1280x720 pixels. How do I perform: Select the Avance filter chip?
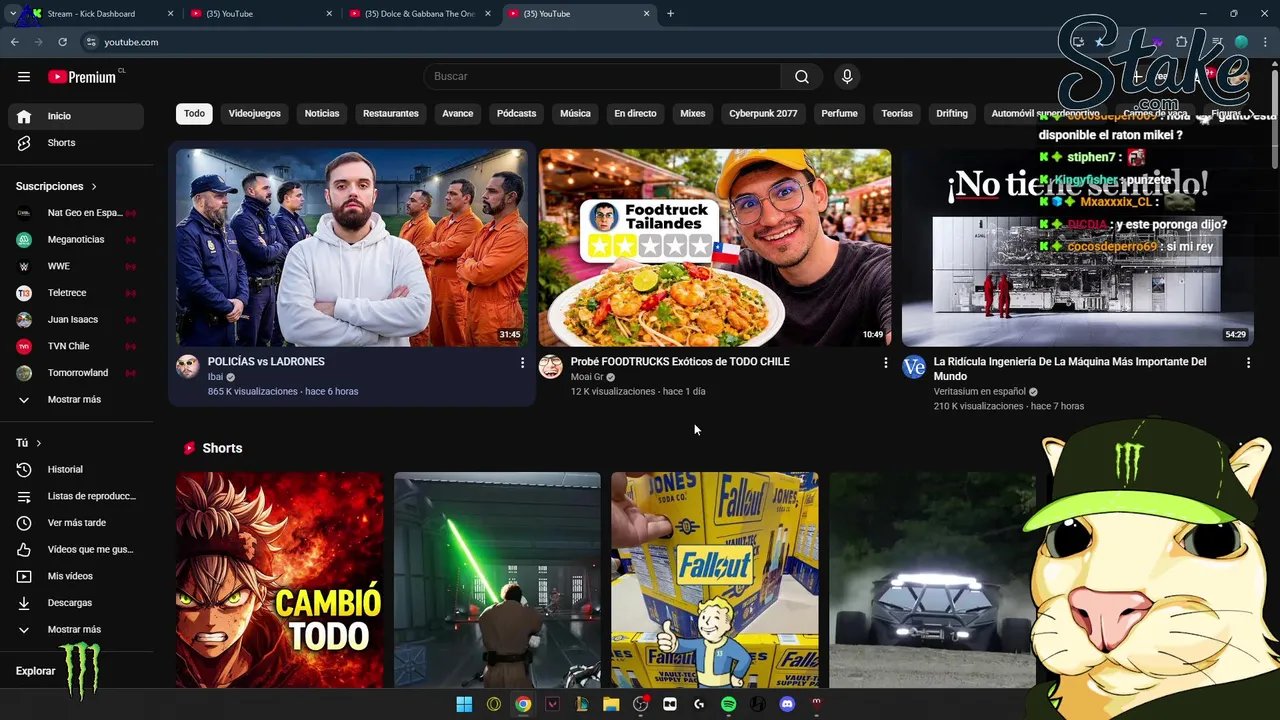[458, 114]
